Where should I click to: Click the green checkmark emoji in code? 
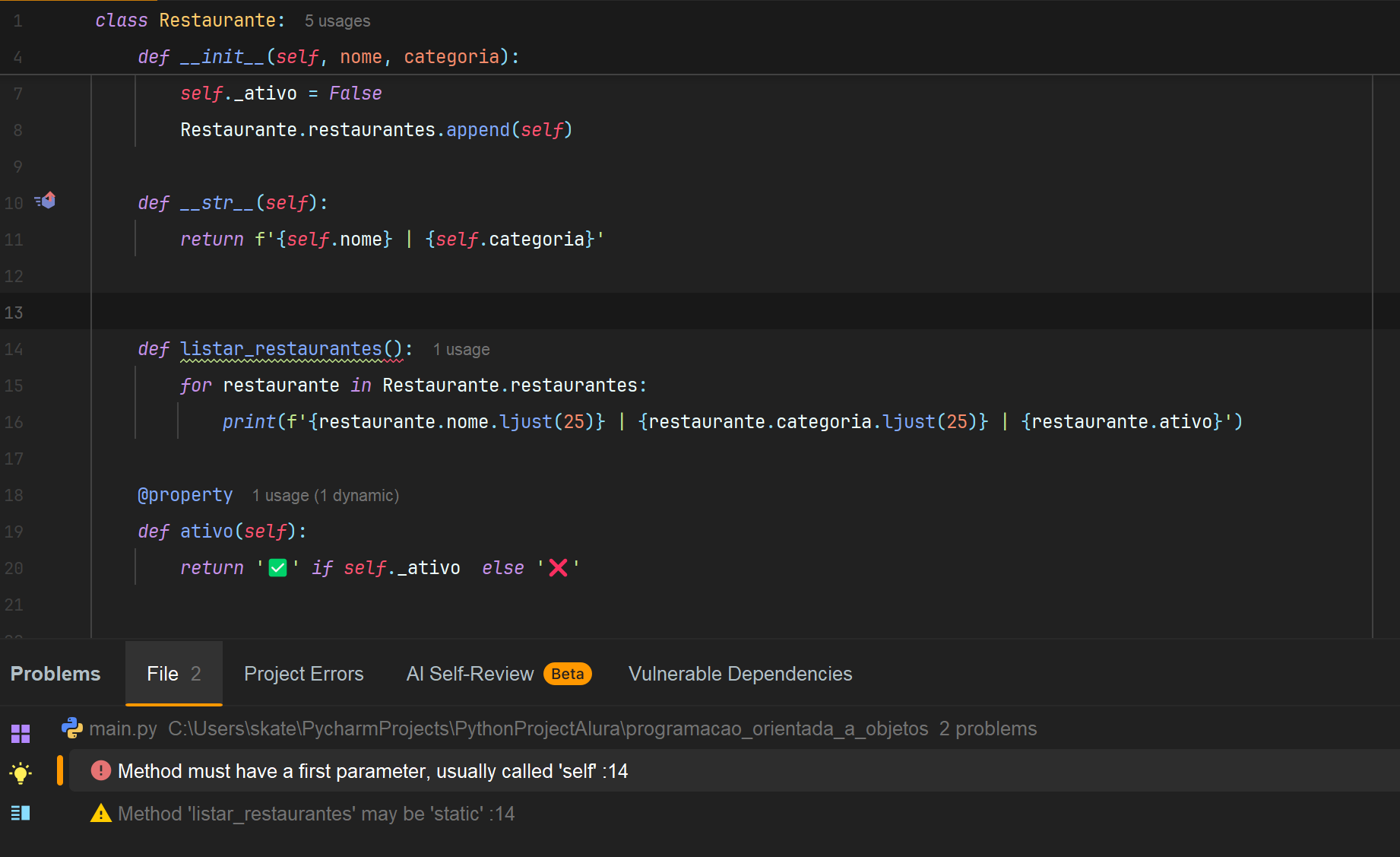(x=278, y=568)
